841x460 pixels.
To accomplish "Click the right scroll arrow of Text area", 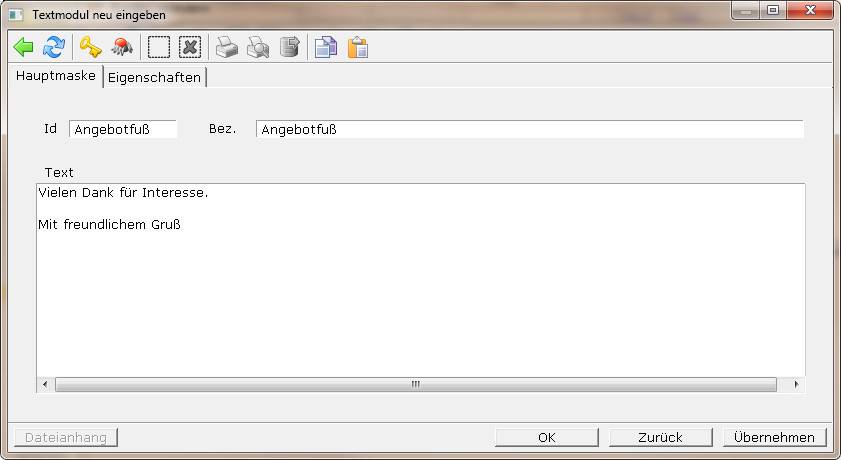I will pyautogui.click(x=796, y=384).
